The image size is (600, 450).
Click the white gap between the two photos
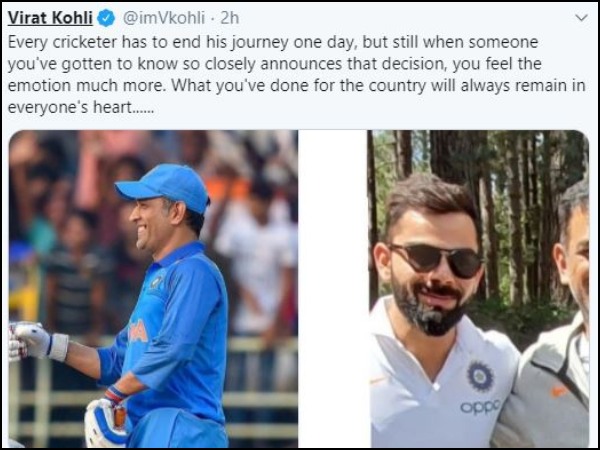pyautogui.click(x=333, y=289)
